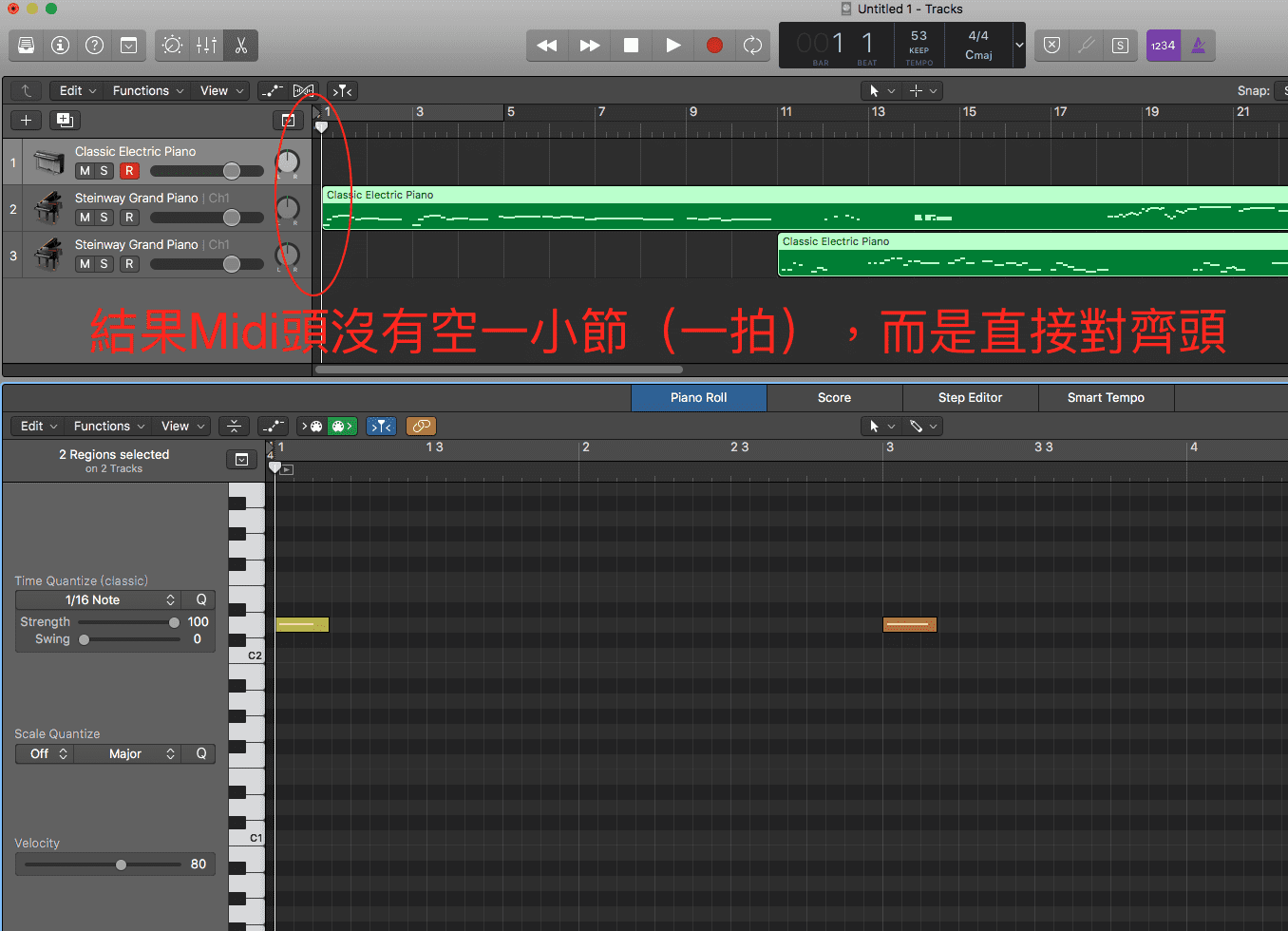Add a new track with plus
The width and height of the screenshot is (1288, 931).
[27, 120]
